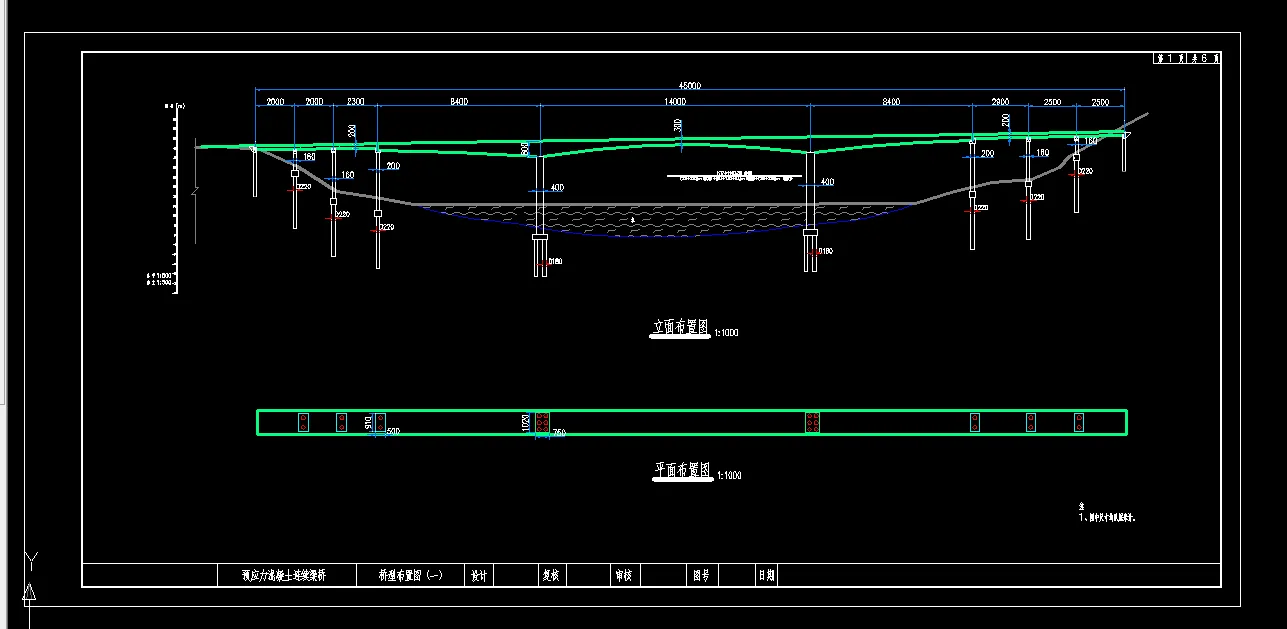Image resolution: width=1287 pixels, height=629 pixels.
Task: Select the six-pile cap beside 750 dimension
Action: tap(542, 422)
